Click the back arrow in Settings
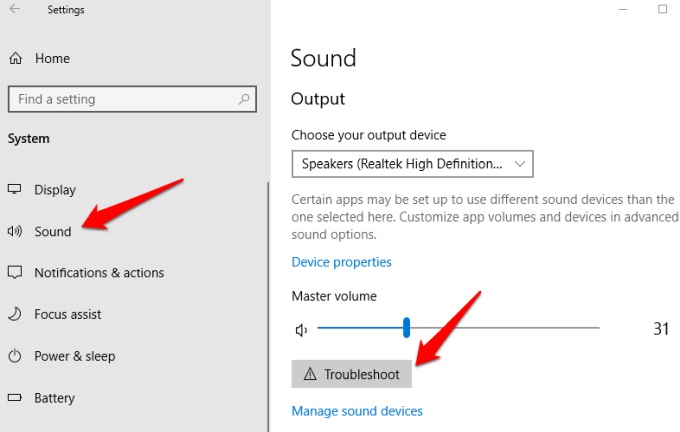This screenshot has height=432, width=680. point(14,10)
